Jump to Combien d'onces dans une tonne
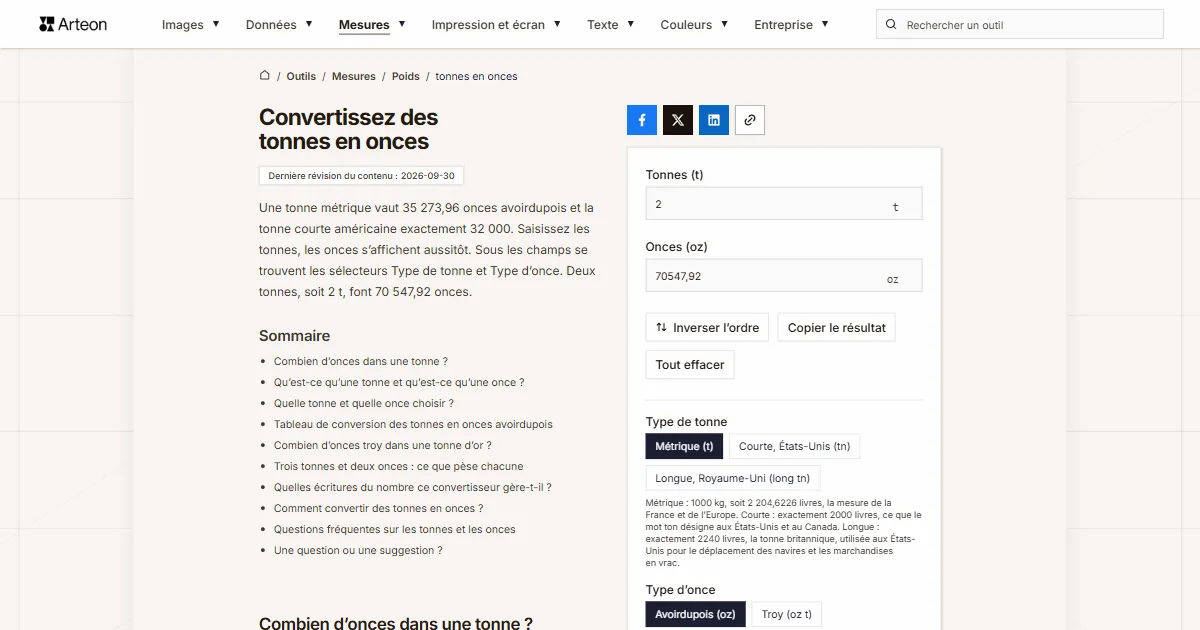The image size is (1200, 630). tap(361, 361)
